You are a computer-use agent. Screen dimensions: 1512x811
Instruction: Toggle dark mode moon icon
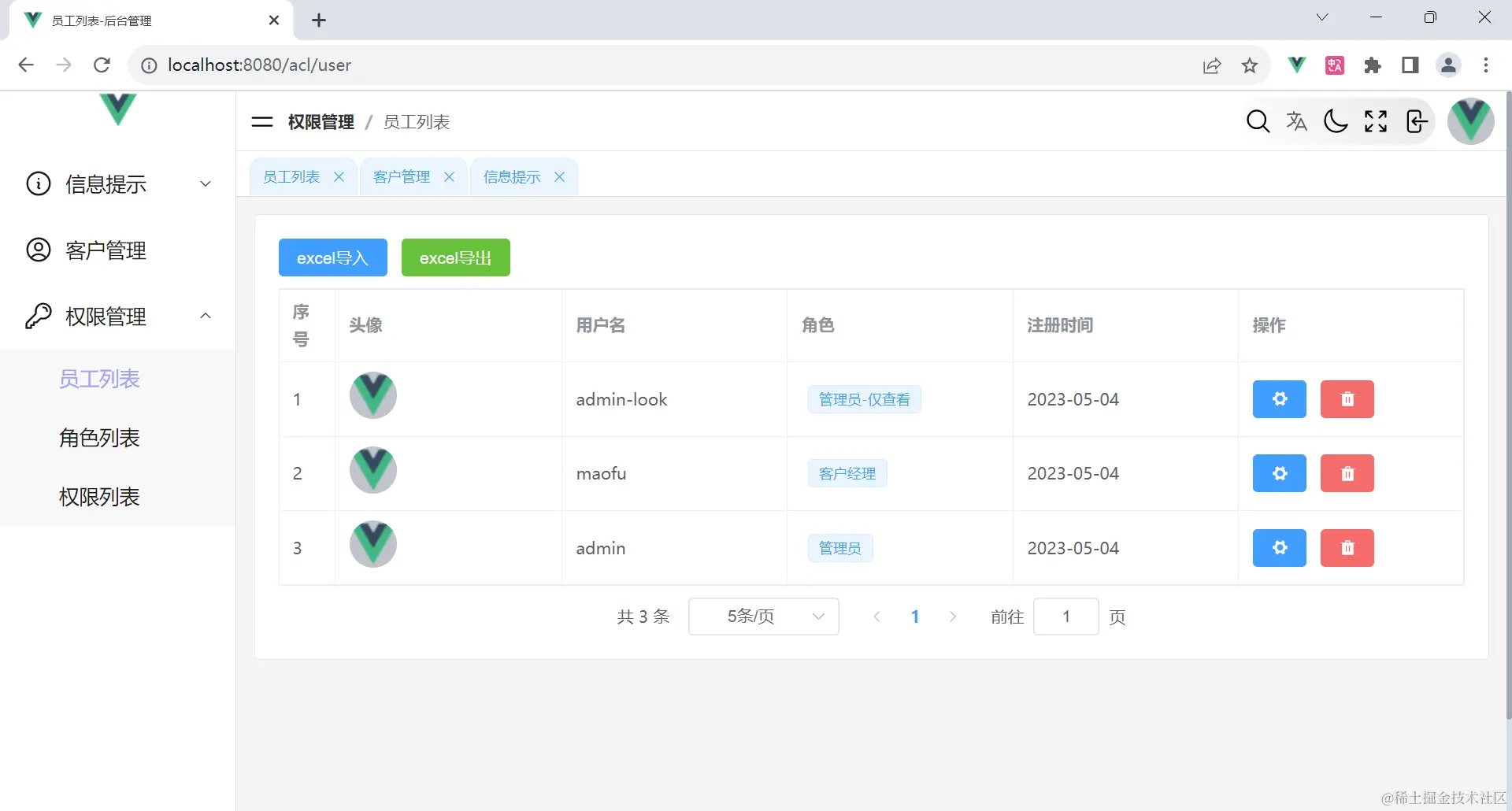(x=1336, y=121)
